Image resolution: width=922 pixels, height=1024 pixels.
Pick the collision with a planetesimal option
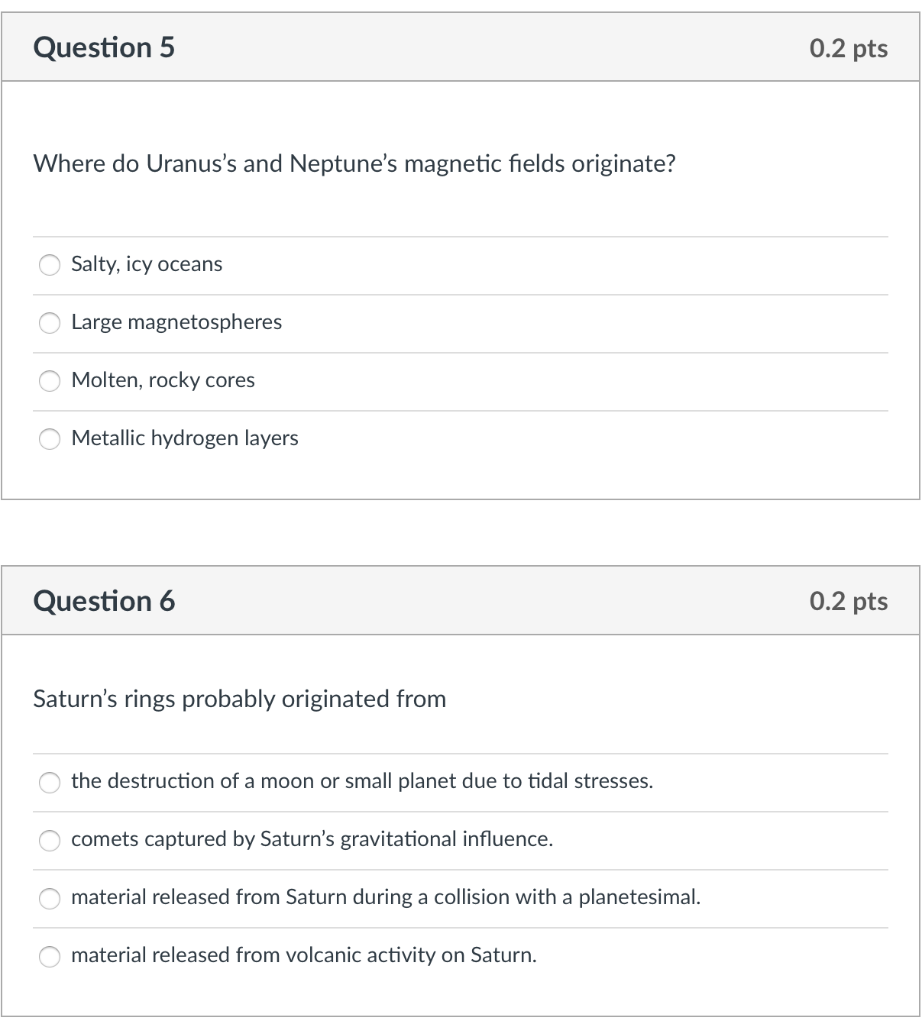50,899
